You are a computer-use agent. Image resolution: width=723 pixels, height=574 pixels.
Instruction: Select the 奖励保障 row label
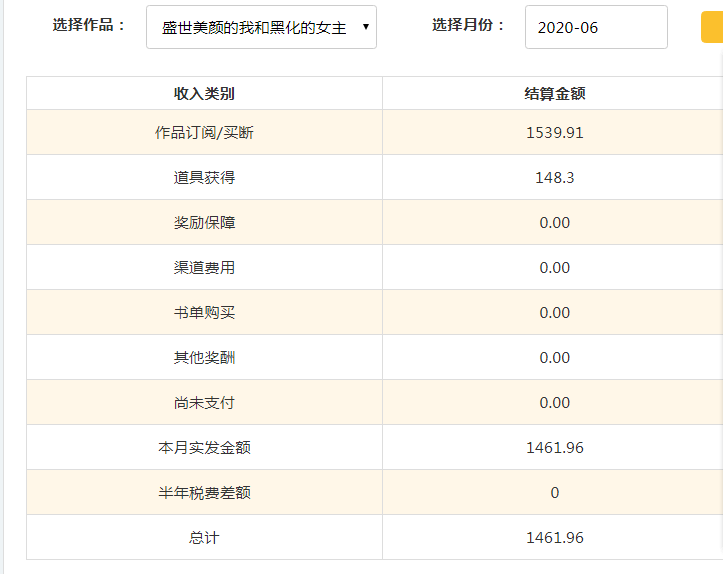click(x=204, y=223)
